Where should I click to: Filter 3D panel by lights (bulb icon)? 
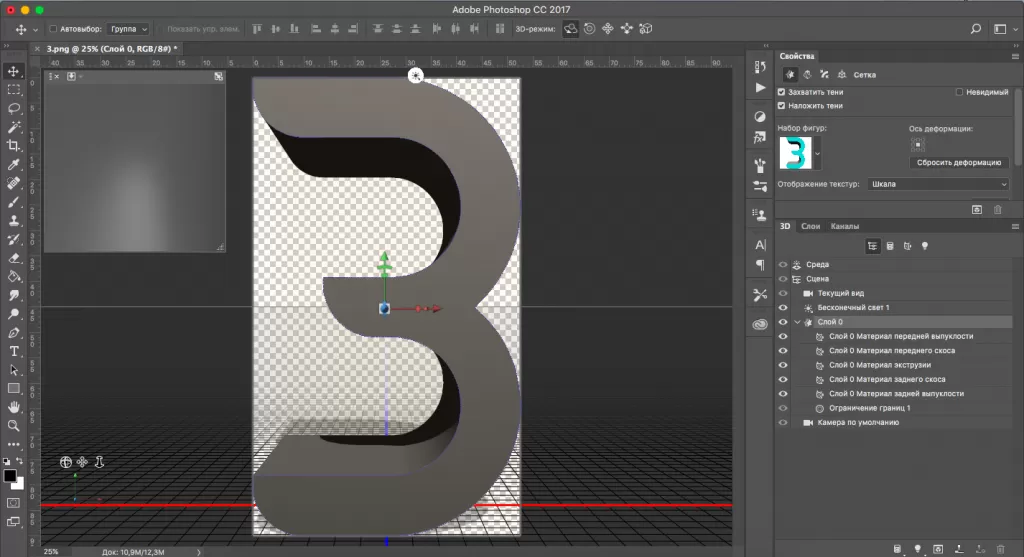coord(925,245)
